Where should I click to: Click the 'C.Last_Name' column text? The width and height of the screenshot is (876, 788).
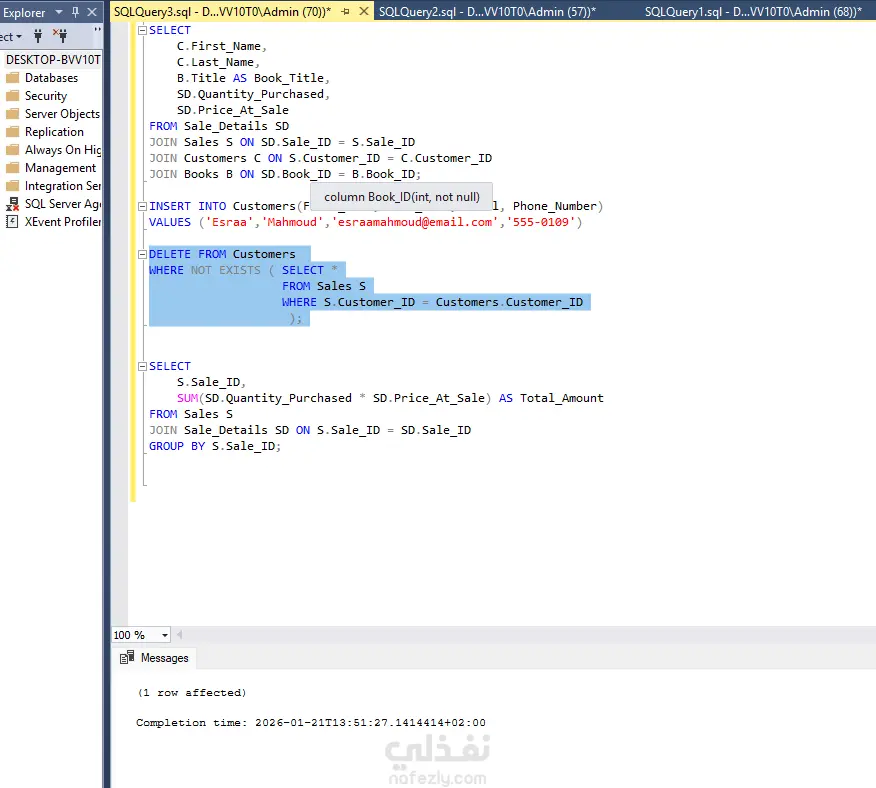215,62
